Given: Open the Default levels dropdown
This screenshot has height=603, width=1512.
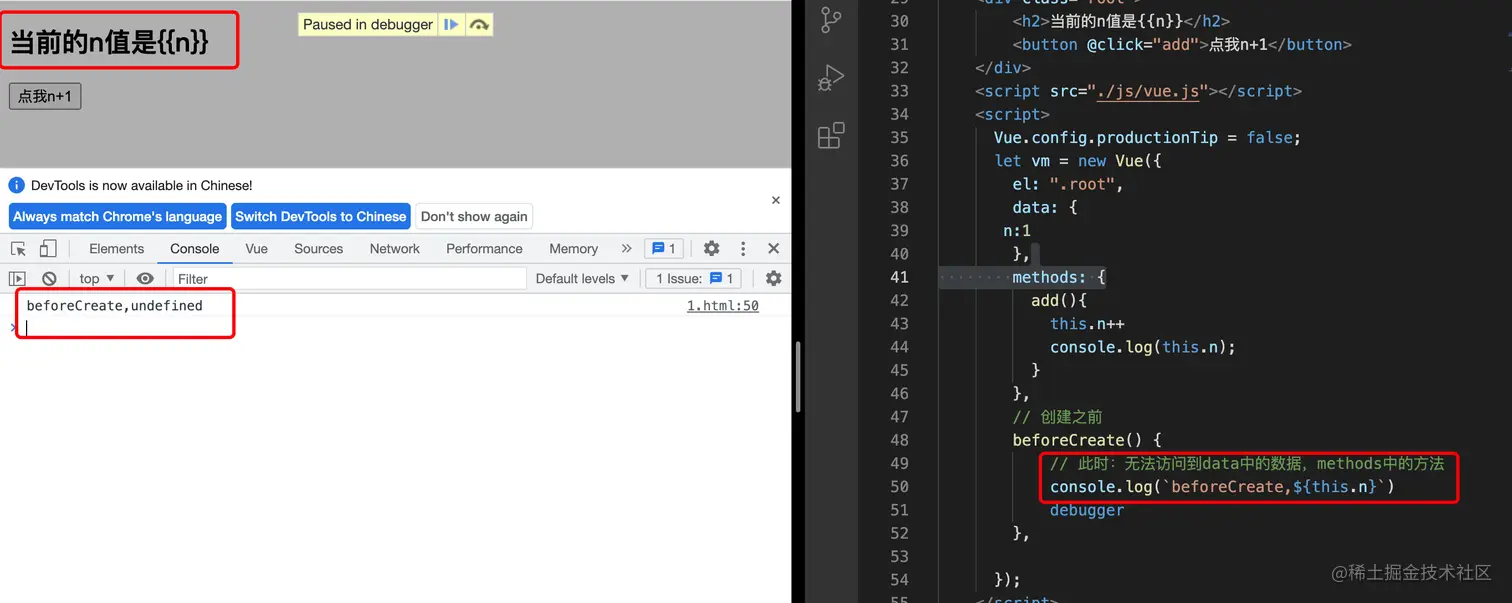Looking at the screenshot, I should (x=582, y=278).
